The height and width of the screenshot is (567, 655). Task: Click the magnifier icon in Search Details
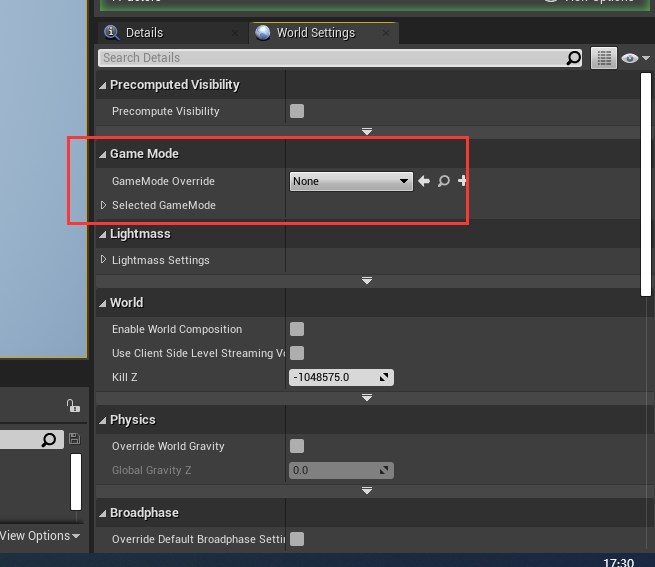coord(573,58)
